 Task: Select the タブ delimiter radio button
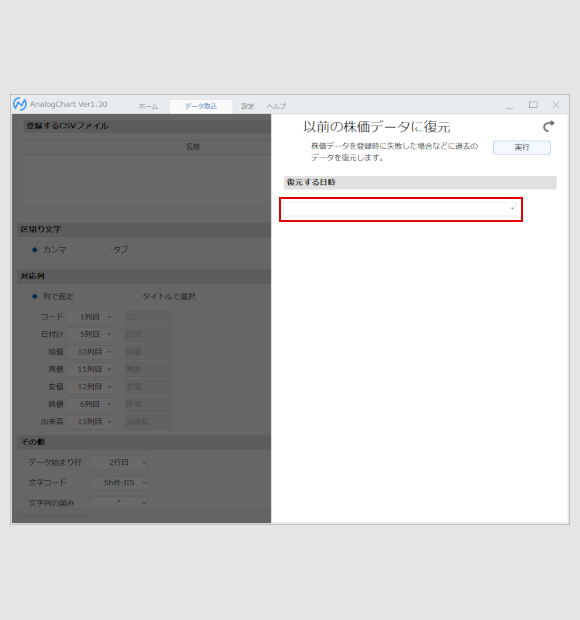point(104,250)
